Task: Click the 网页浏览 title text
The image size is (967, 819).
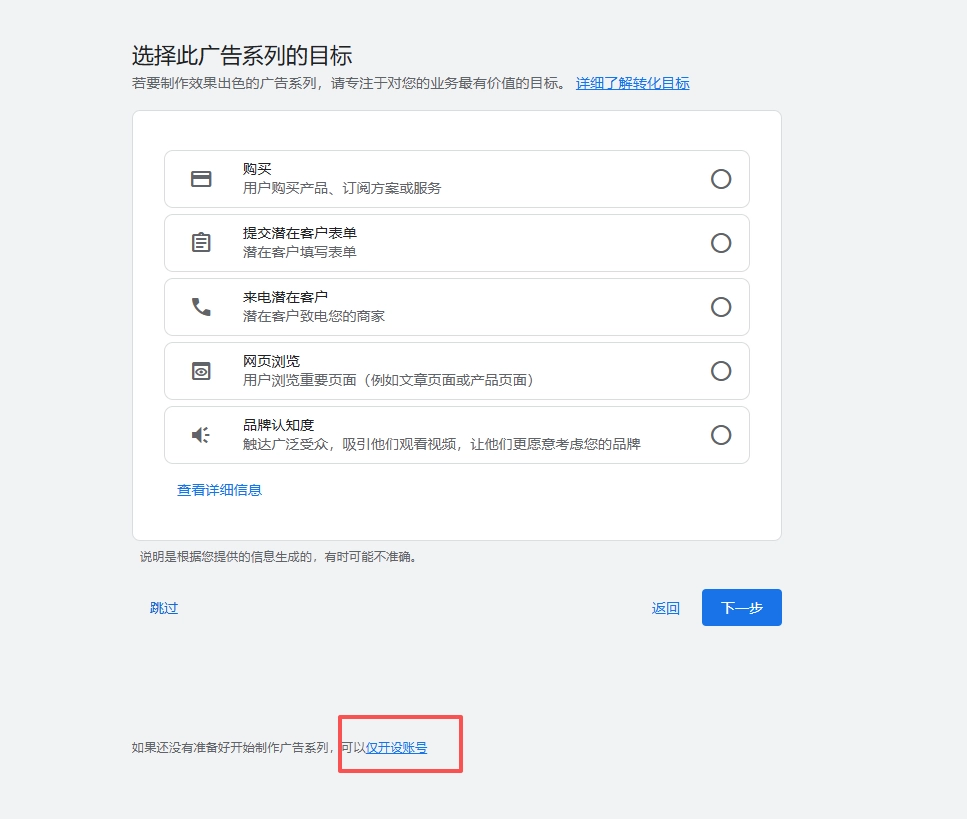Action: click(x=271, y=361)
